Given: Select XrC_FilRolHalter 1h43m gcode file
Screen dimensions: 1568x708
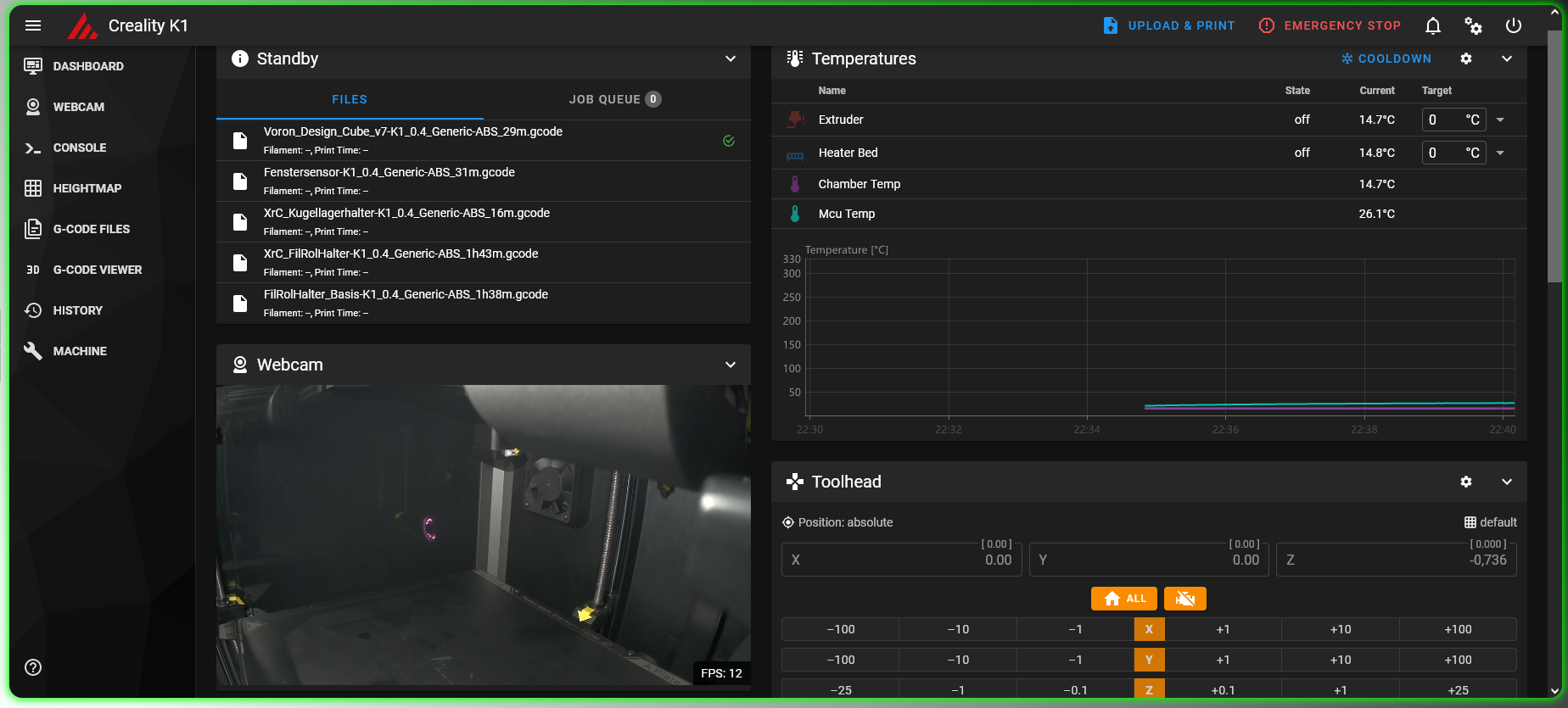Looking at the screenshot, I should coord(484,262).
